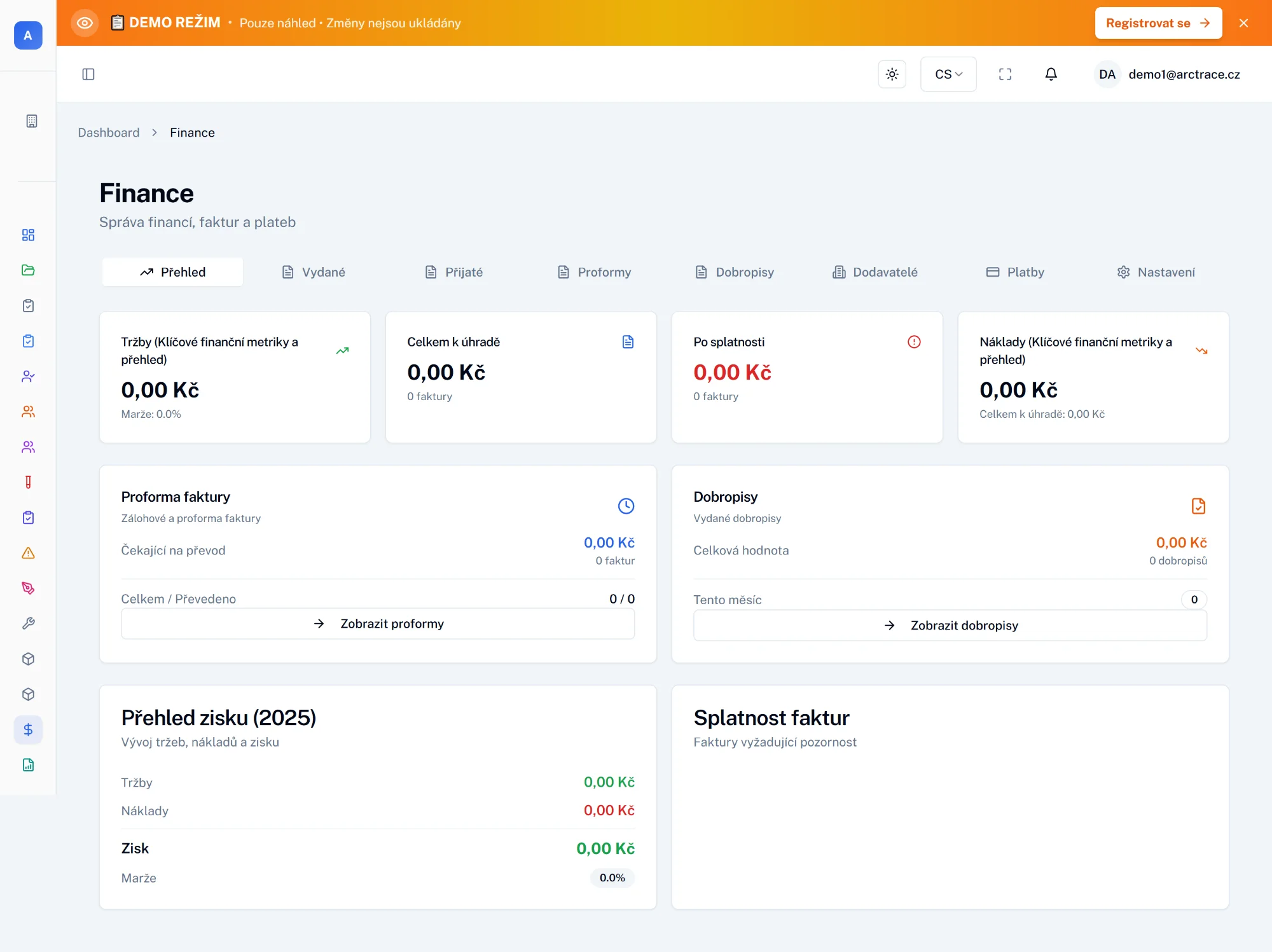Open the CS language dropdown
Screen dimensions: 1272x952
[x=948, y=74]
